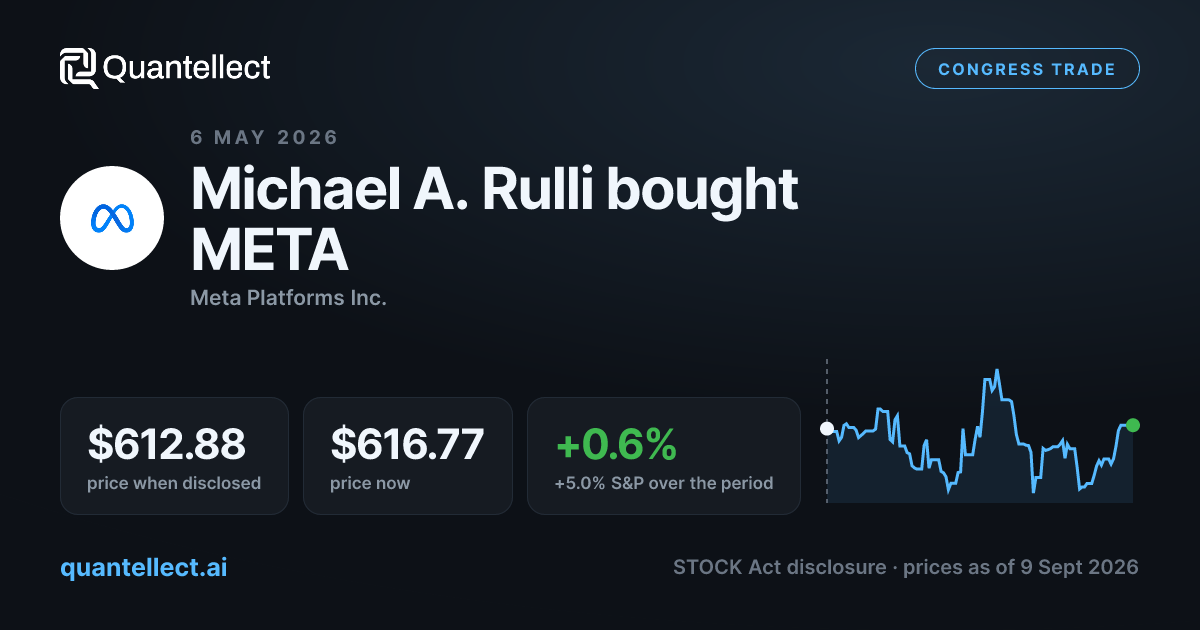The width and height of the screenshot is (1200, 630).
Task: Click the headline 'Michael A. Rulli bought'
Action: tap(495, 189)
